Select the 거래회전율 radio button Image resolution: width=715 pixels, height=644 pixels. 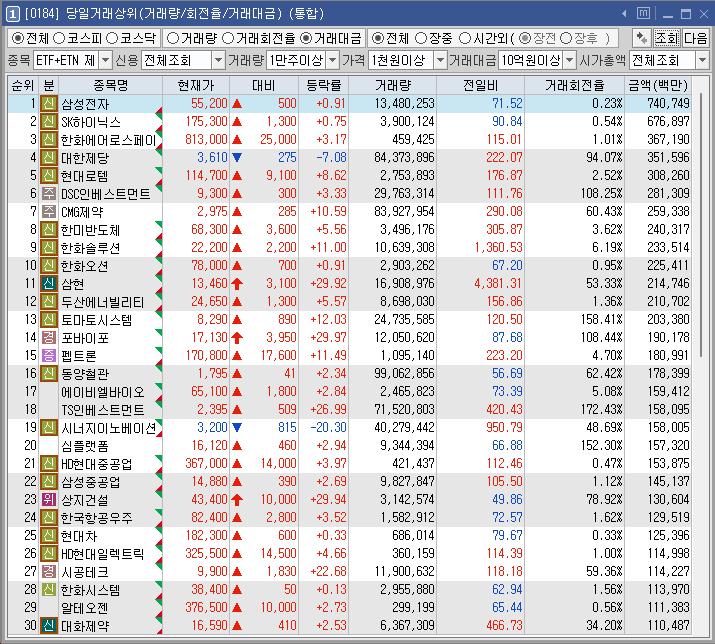[228, 38]
